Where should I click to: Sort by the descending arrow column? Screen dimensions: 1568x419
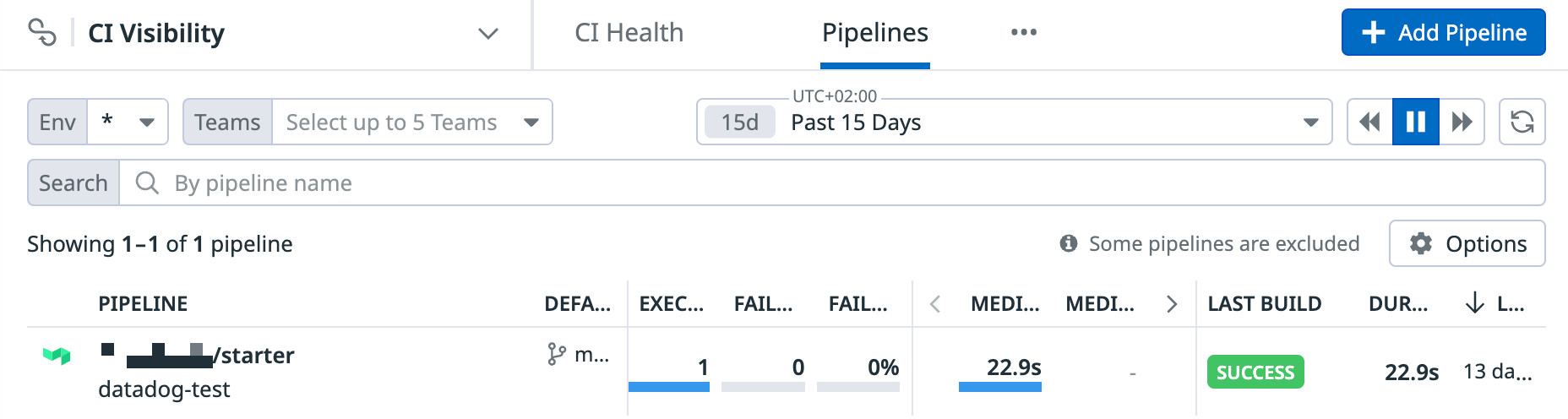click(x=1474, y=303)
